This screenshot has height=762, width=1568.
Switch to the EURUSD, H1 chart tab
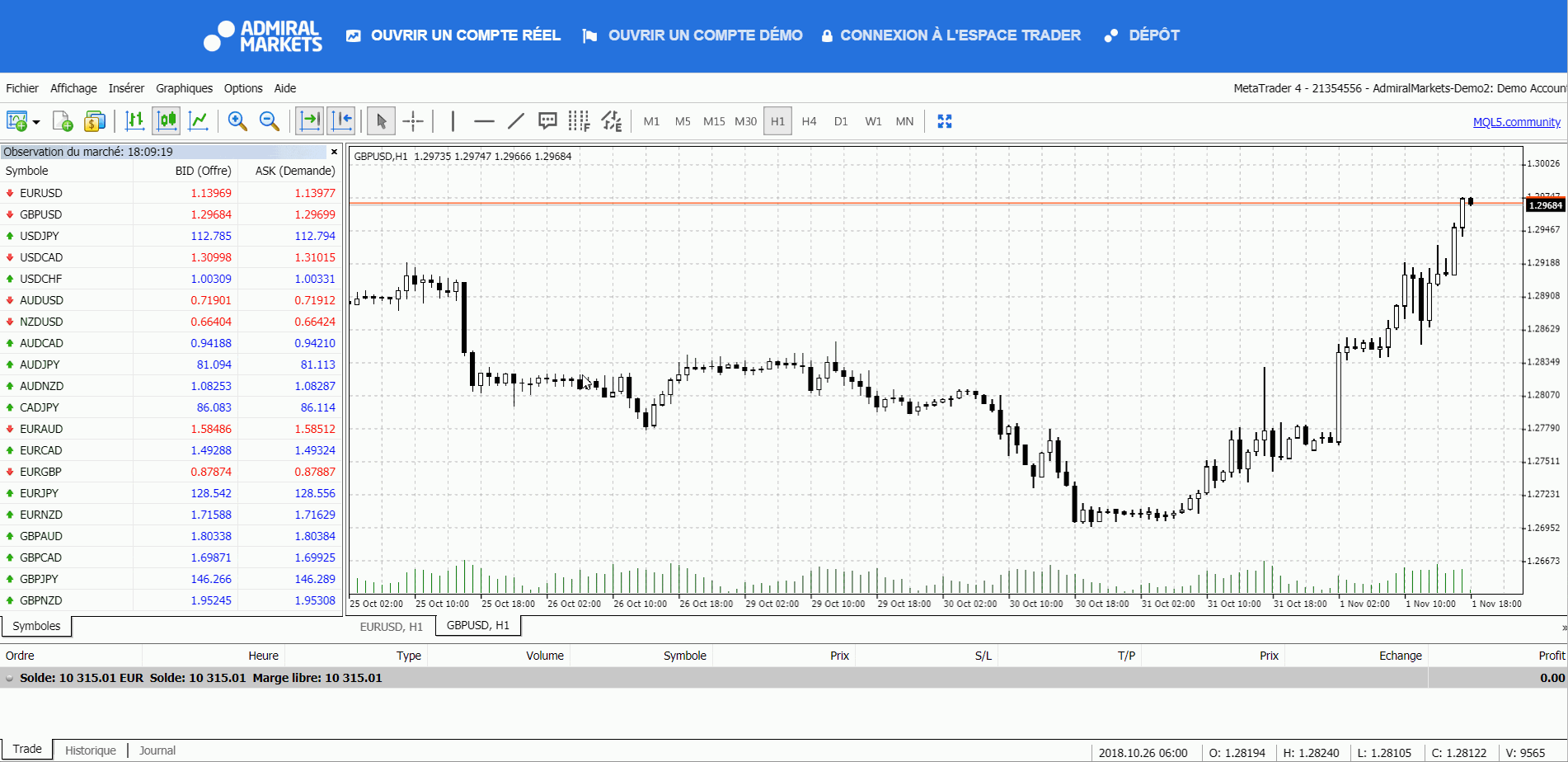pyautogui.click(x=392, y=626)
